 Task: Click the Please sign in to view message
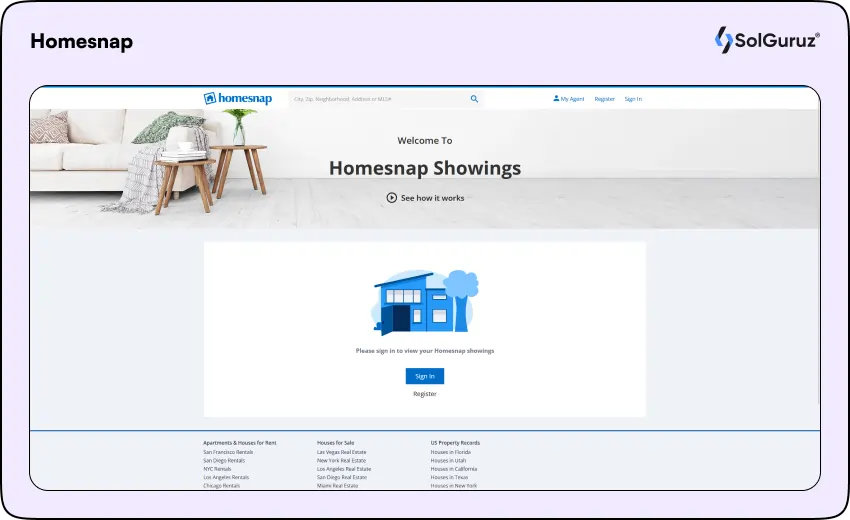(425, 351)
